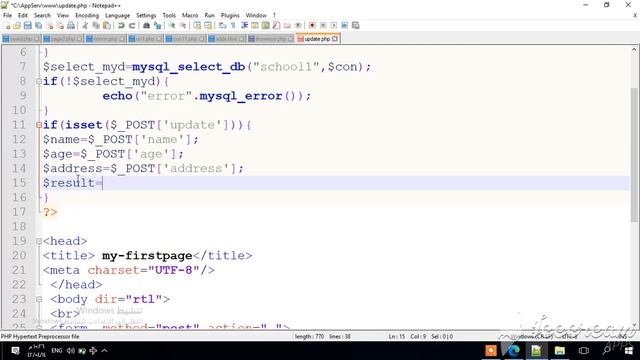Click the Replace toolbar icon
Screen dimensions: 640x360
[x=157, y=25]
